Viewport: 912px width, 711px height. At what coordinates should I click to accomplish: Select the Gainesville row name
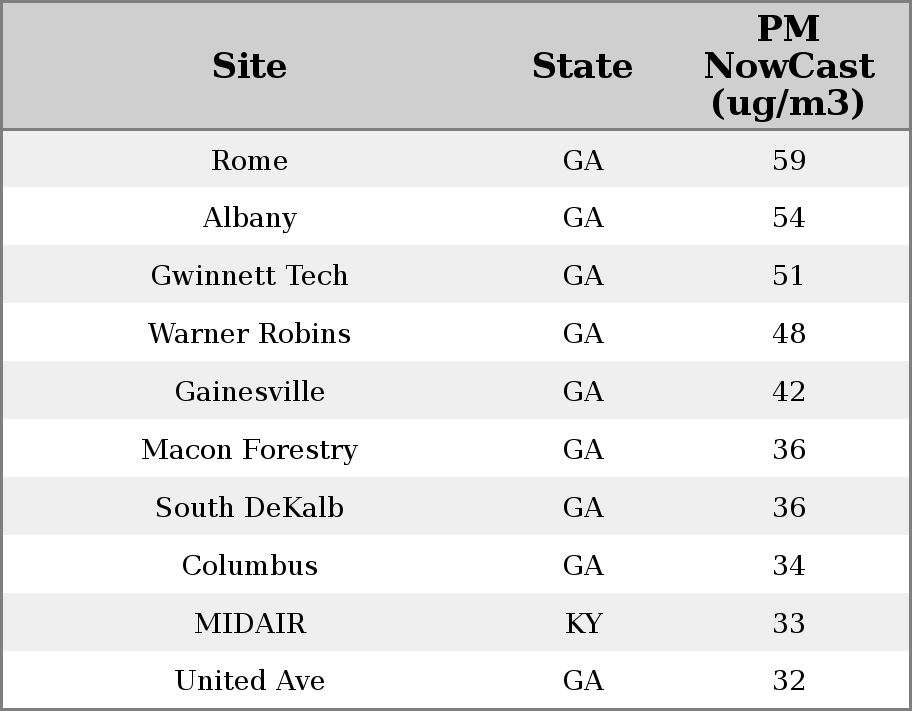(x=249, y=392)
